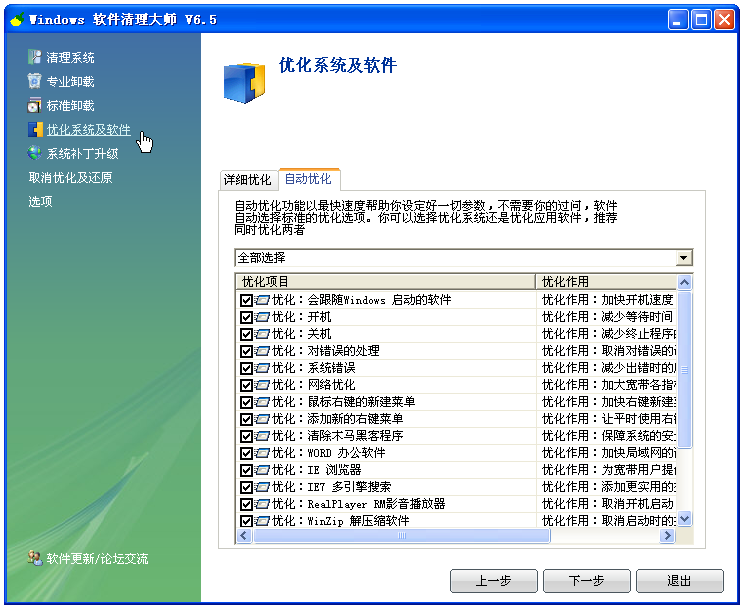Click the scroll-right arrow of the list
The width and height of the screenshot is (743, 606).
668,535
